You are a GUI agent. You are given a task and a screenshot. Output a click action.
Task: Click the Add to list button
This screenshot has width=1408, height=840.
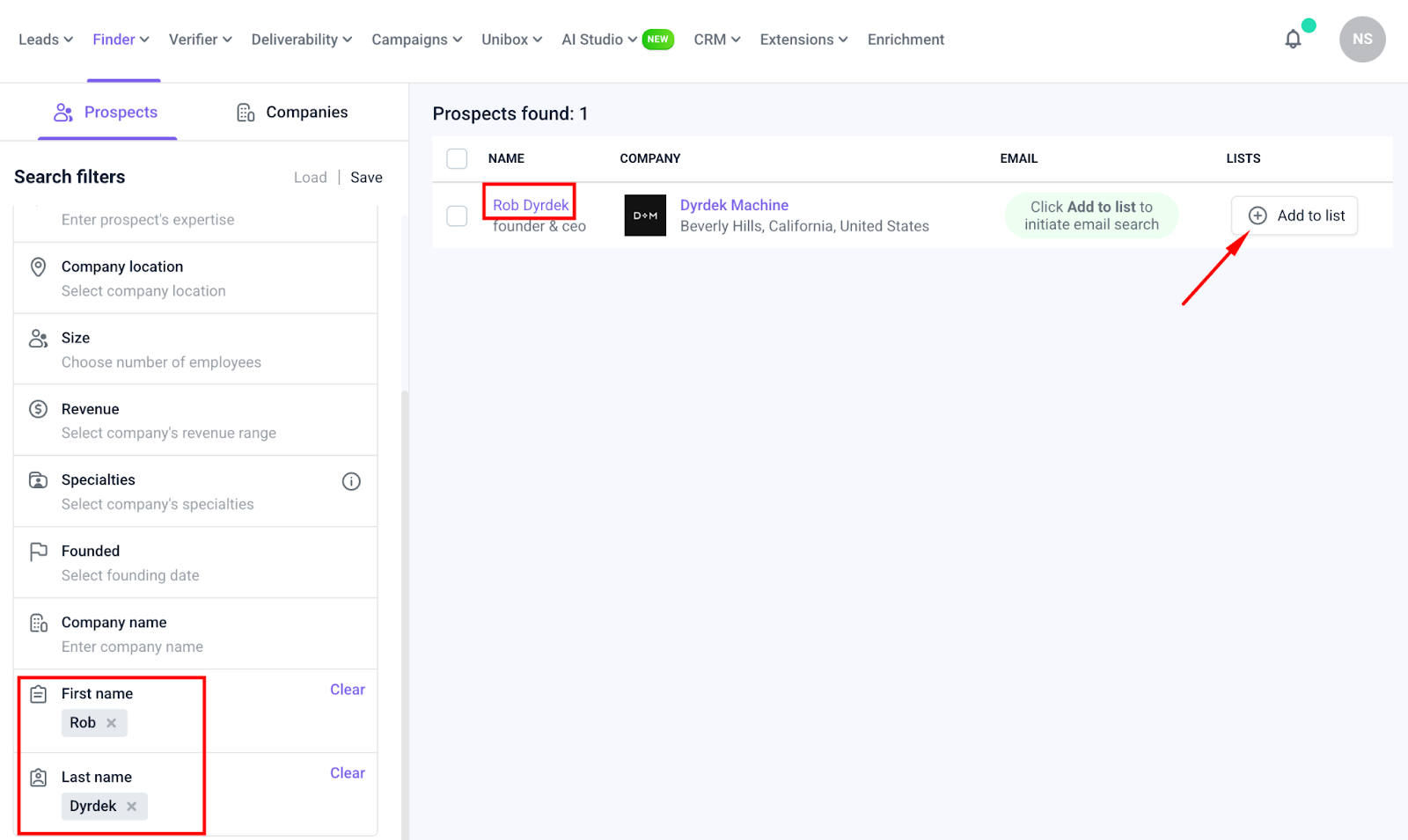coord(1294,215)
